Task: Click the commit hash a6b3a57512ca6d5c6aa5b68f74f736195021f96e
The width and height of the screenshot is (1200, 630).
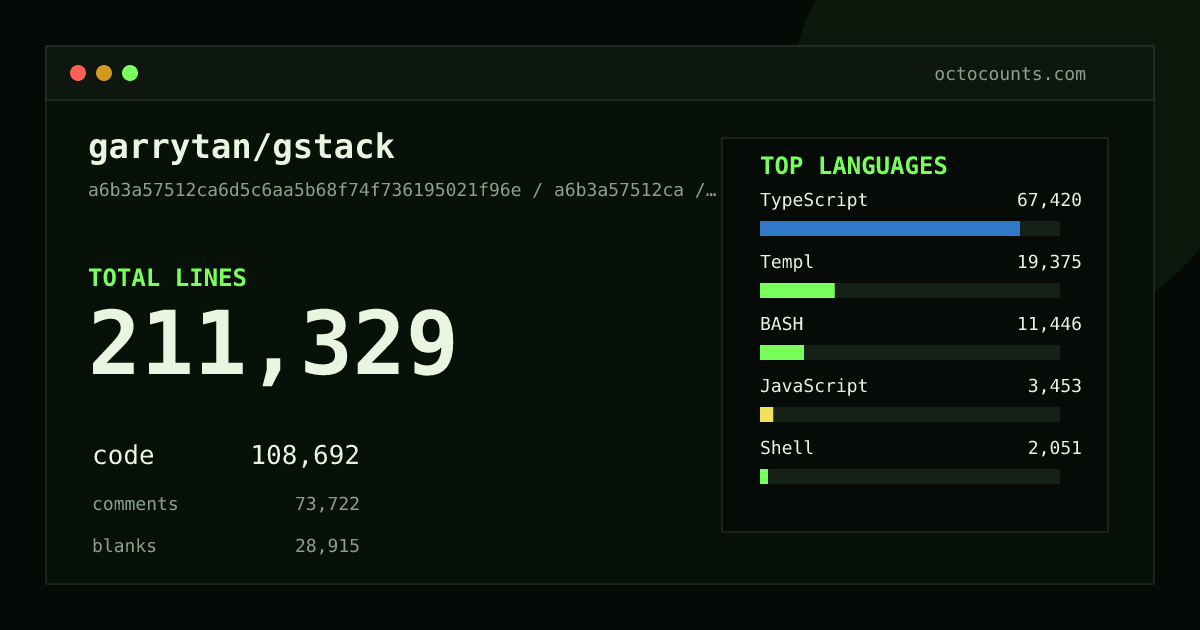Action: click(305, 190)
